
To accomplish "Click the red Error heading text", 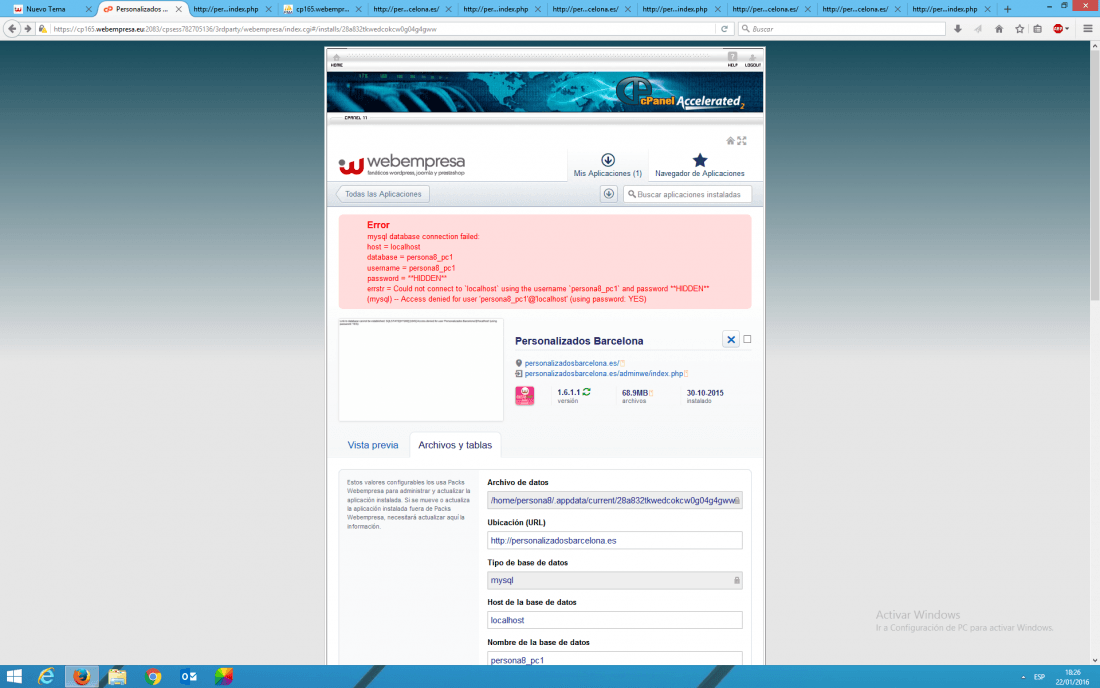I will pyautogui.click(x=378, y=225).
